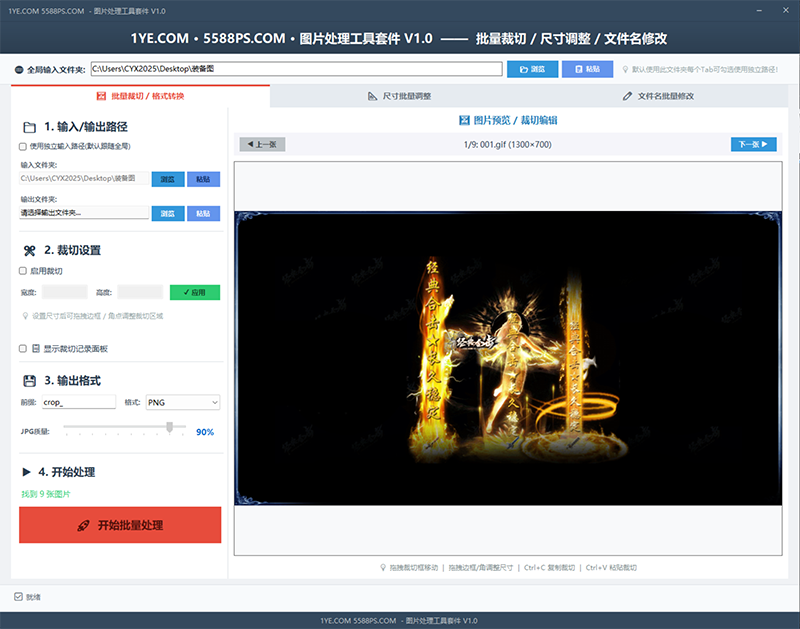Click the JPG质量 slider handle

169,427
